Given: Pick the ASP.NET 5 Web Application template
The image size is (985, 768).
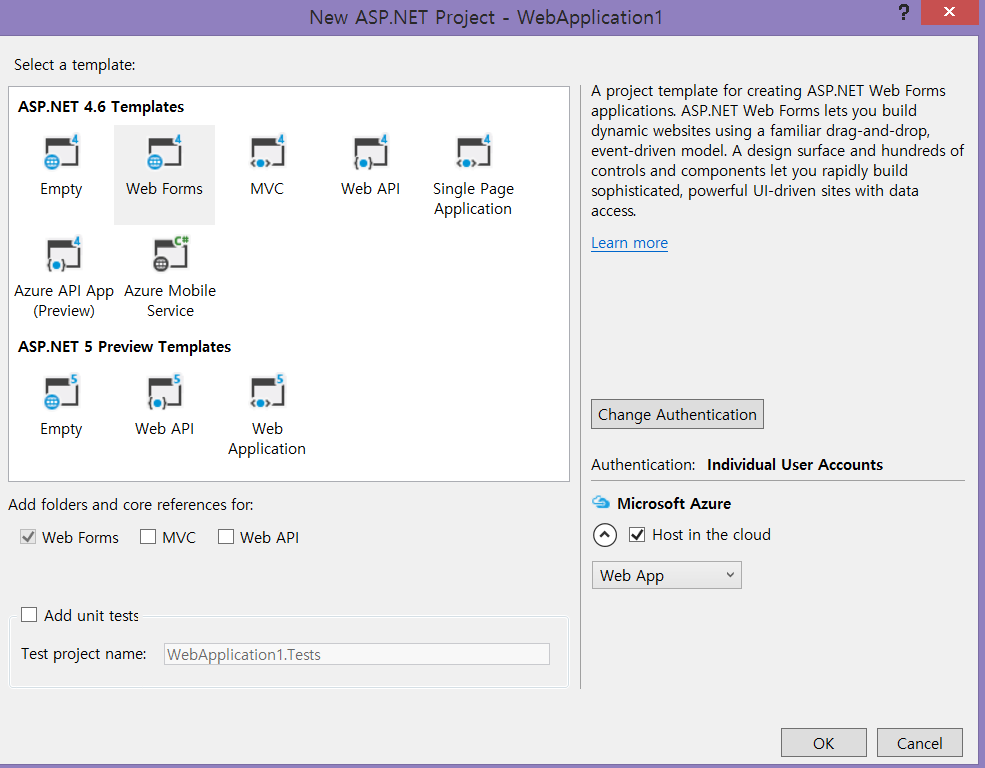Looking at the screenshot, I should [x=267, y=394].
